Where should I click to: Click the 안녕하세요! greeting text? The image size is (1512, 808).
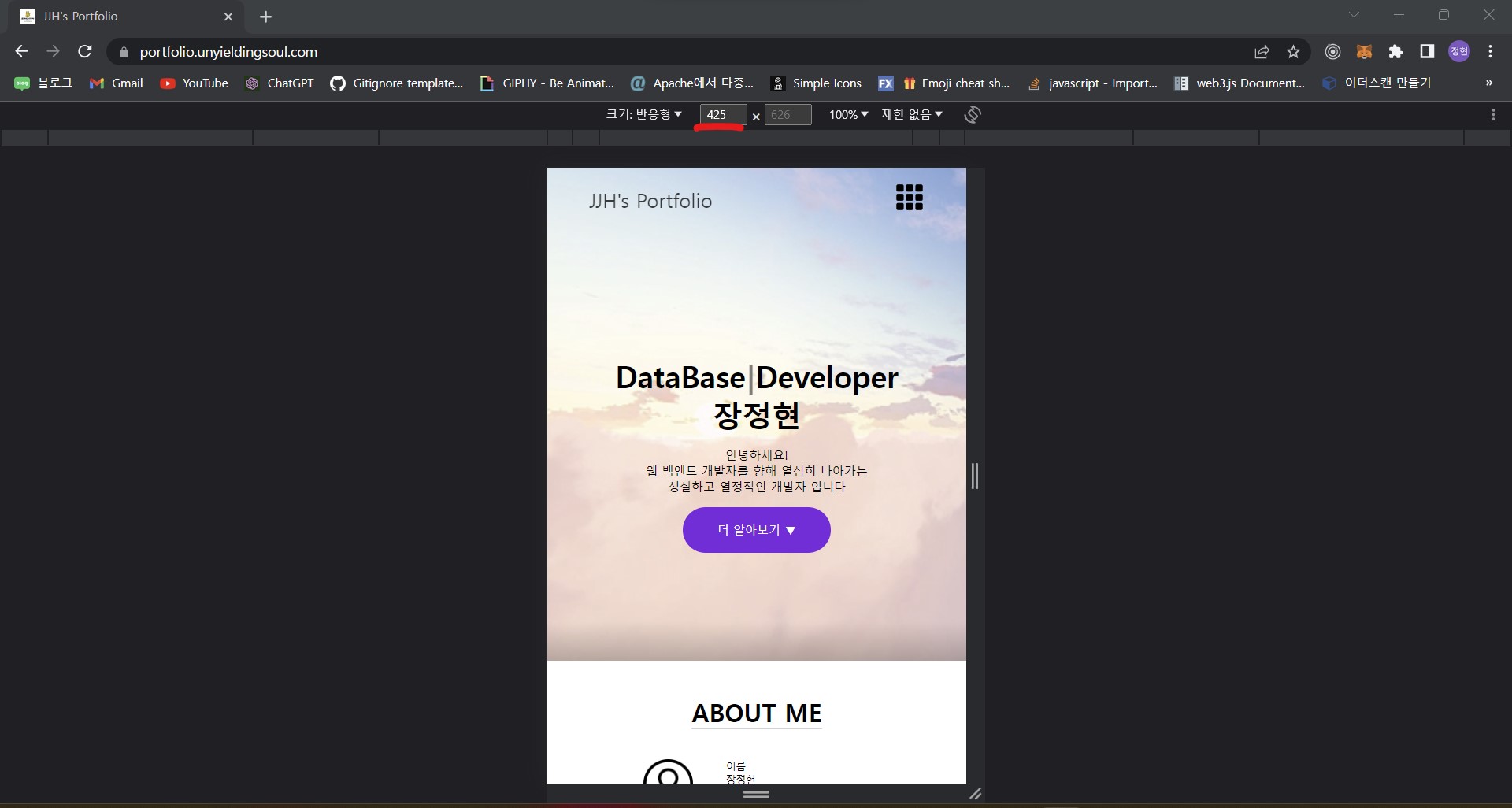tap(757, 455)
